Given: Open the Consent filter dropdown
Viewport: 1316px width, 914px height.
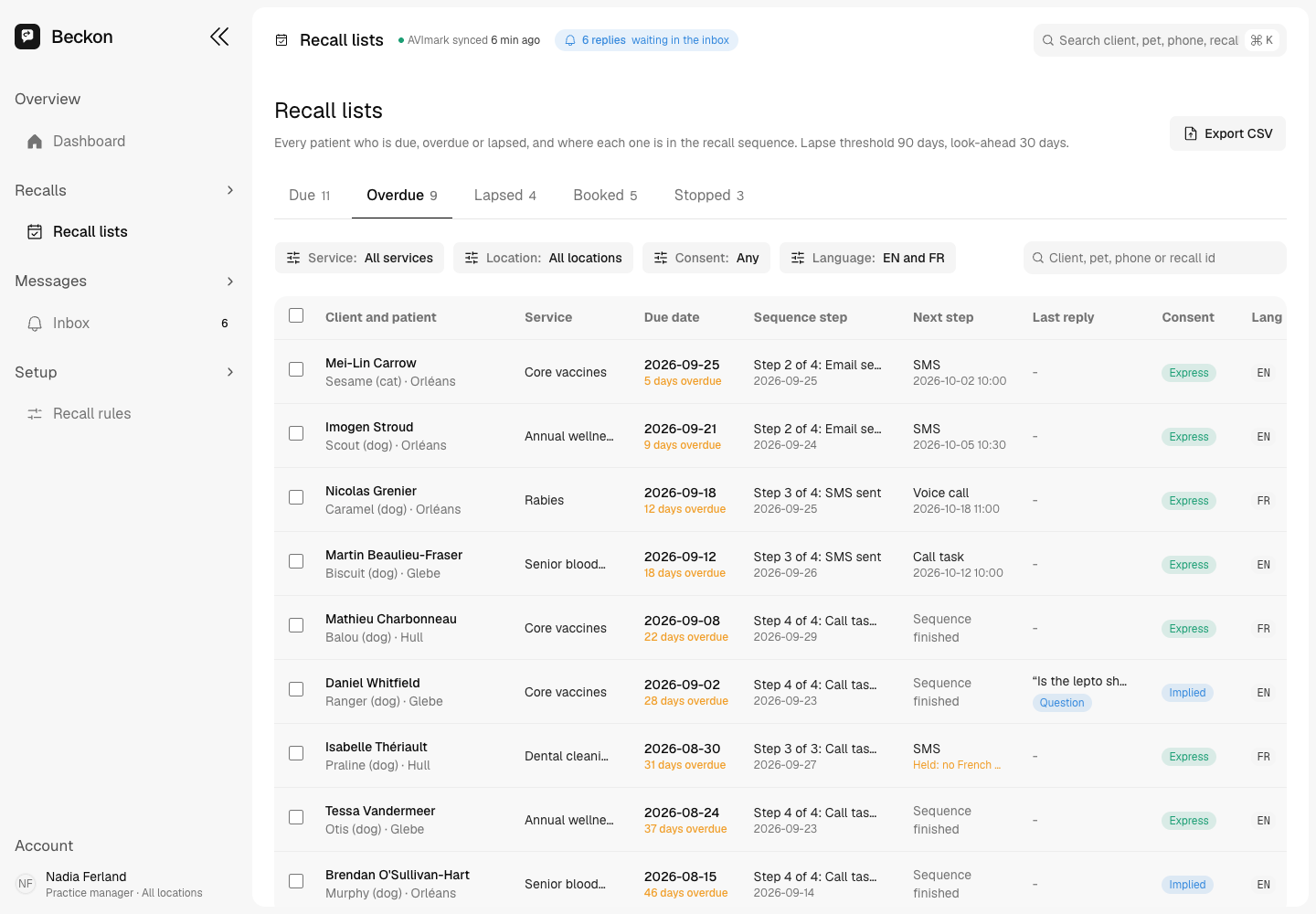Looking at the screenshot, I should 706,258.
